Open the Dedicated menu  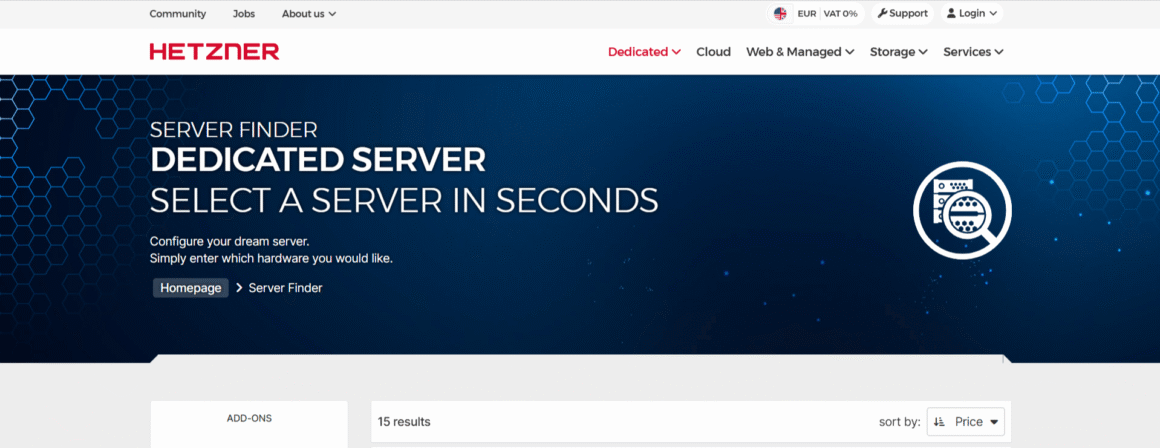(644, 52)
